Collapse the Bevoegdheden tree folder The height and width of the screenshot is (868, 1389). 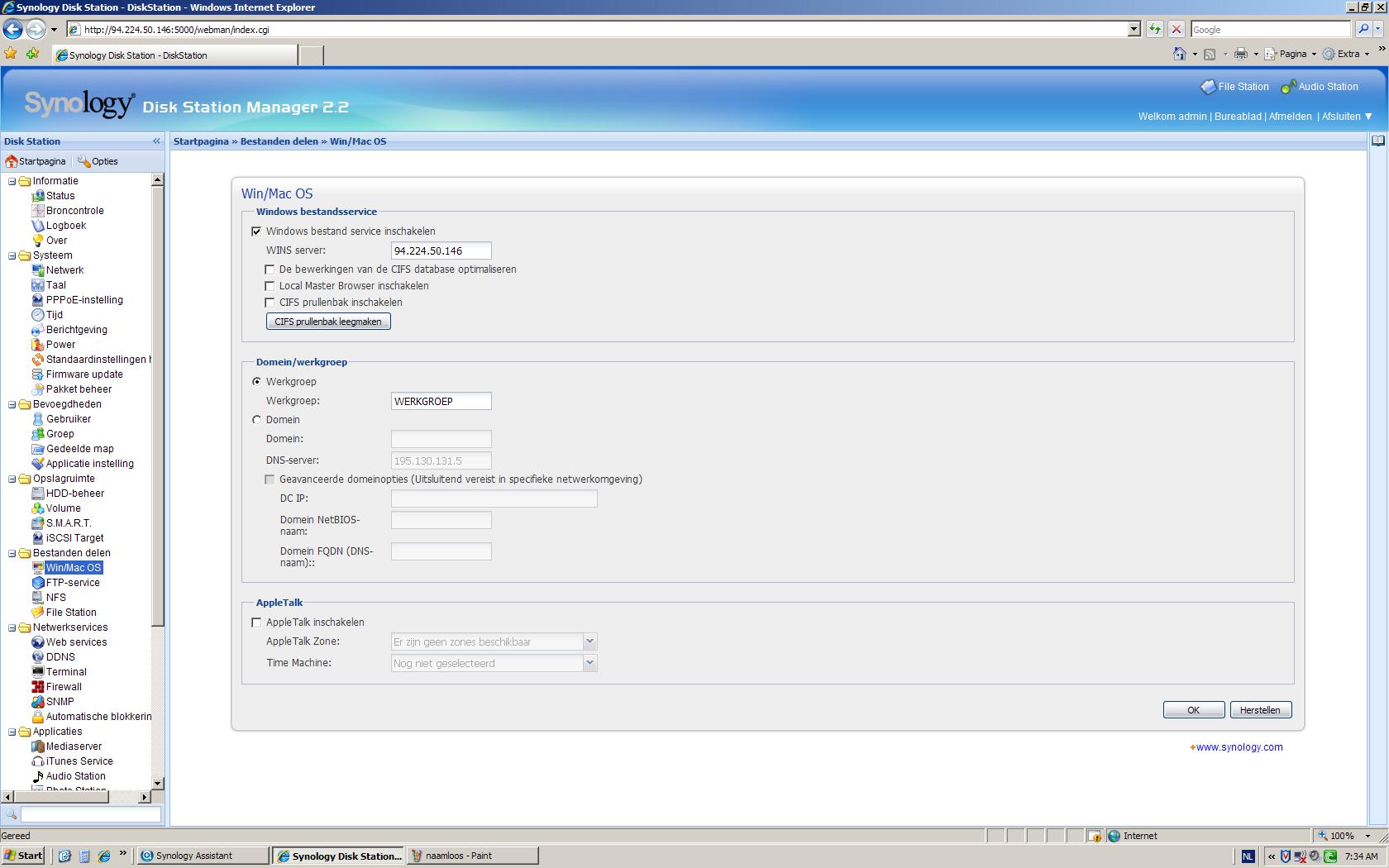point(12,404)
